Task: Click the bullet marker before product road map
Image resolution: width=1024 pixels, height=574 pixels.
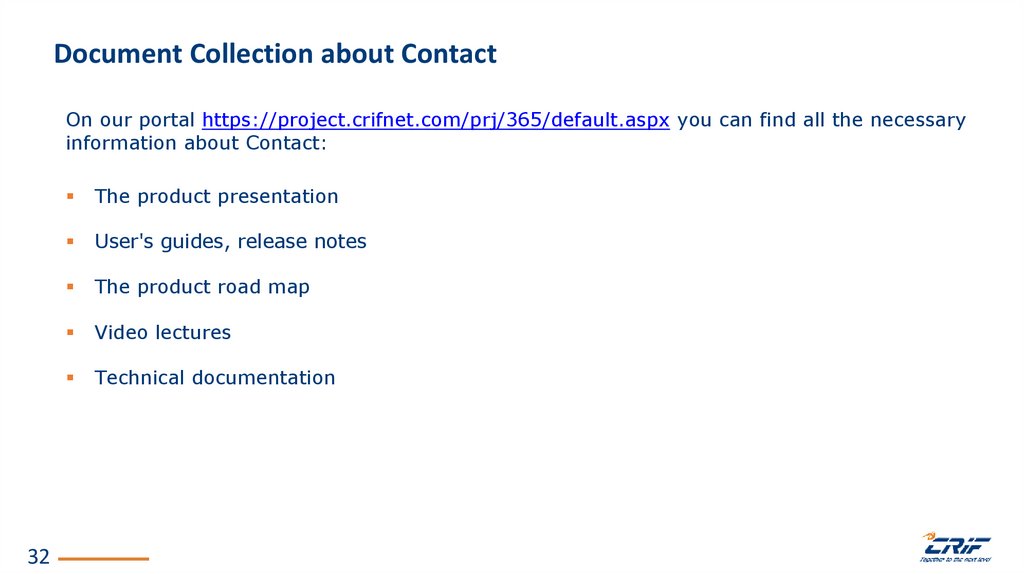Action: 71,287
